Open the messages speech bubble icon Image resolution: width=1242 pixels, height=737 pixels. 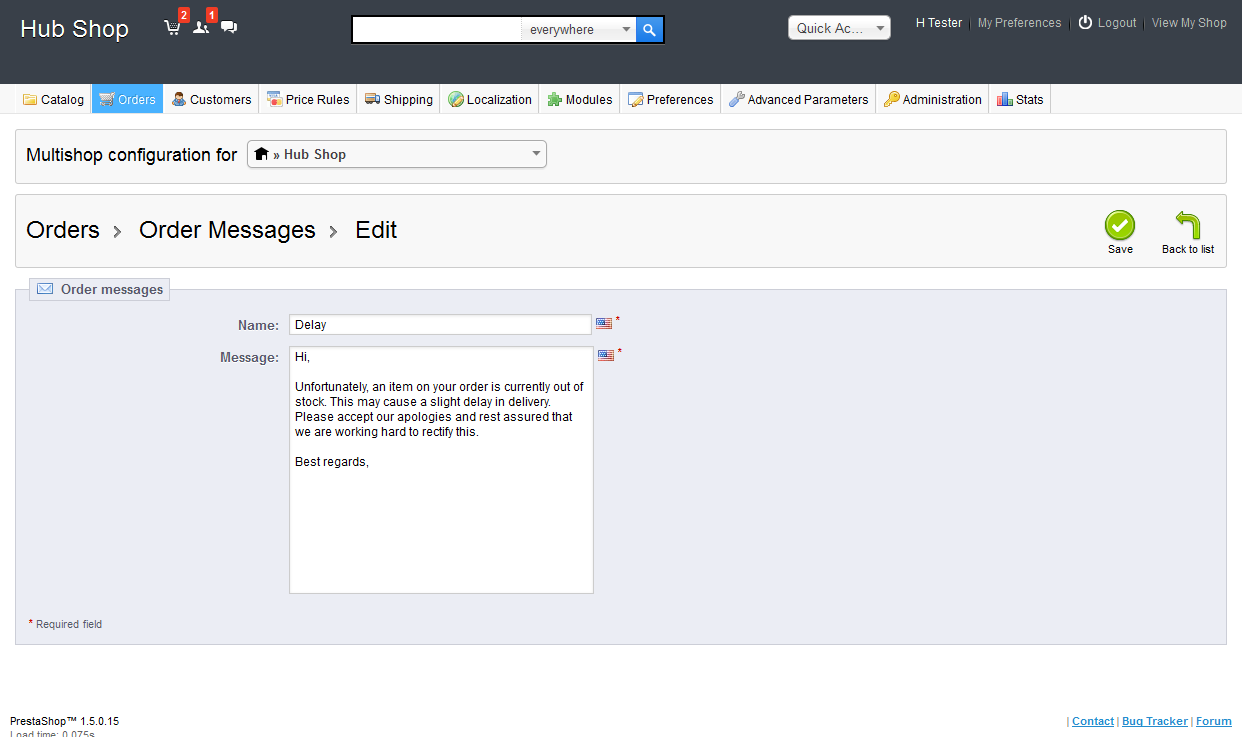click(x=229, y=28)
